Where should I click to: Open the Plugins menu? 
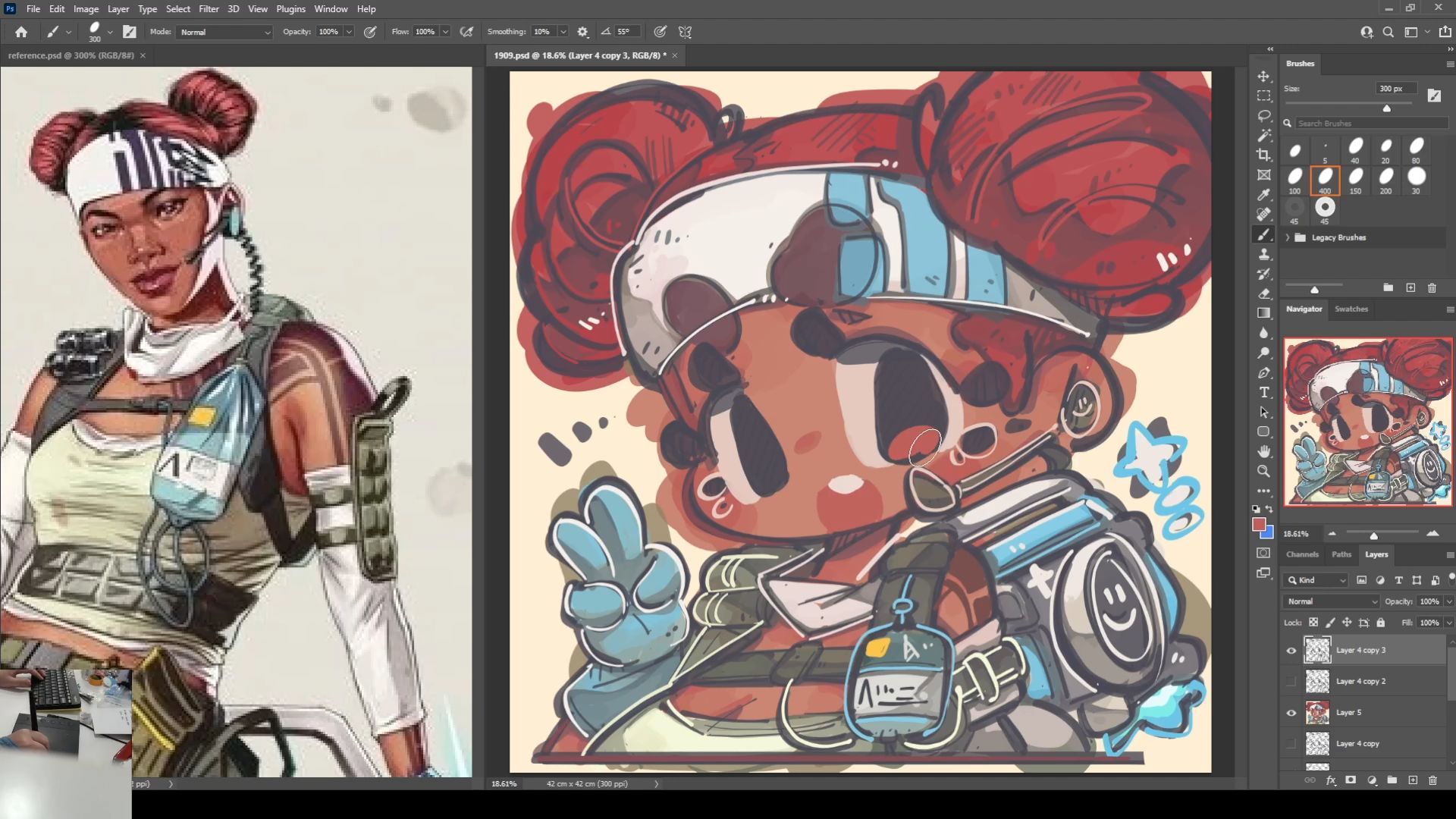pyautogui.click(x=290, y=9)
